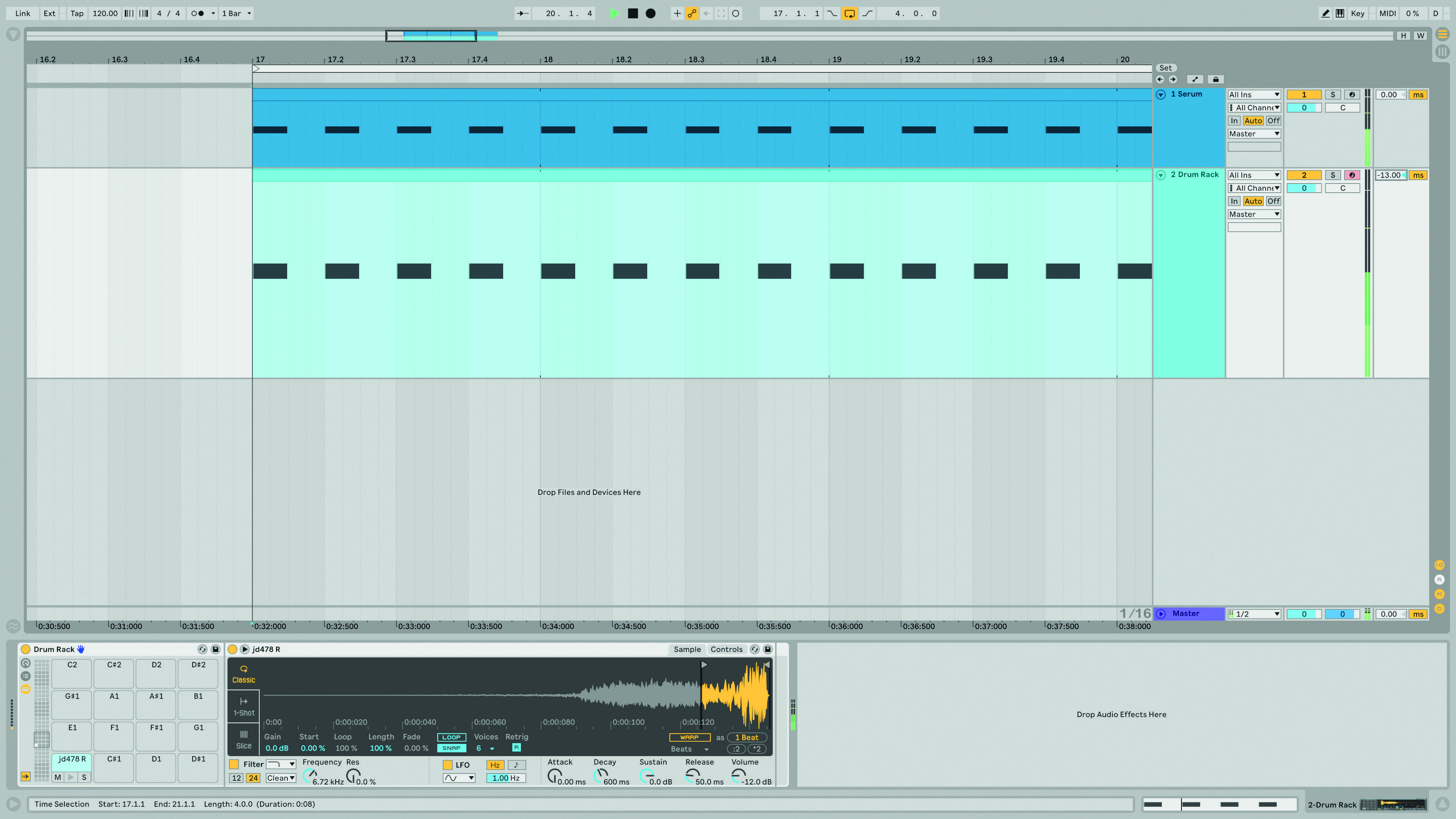The height and width of the screenshot is (819, 1456).
Task: Open Master 1/2 output dropdown
Action: 1254,614
